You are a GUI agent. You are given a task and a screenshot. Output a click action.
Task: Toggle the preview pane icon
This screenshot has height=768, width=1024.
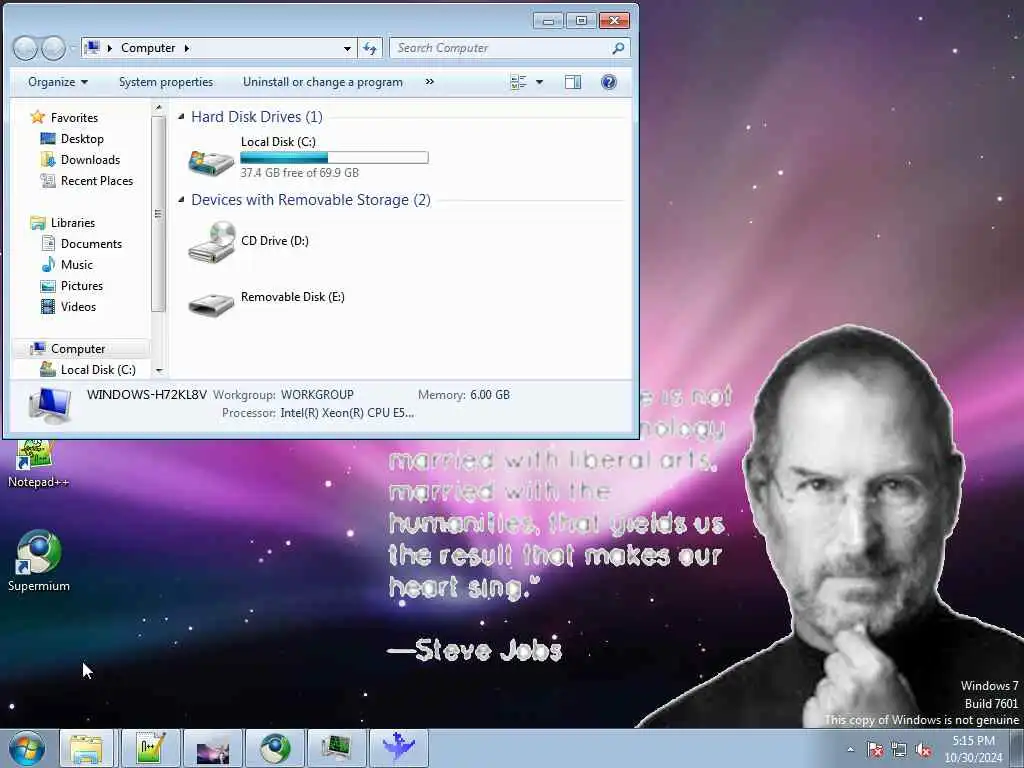click(573, 82)
